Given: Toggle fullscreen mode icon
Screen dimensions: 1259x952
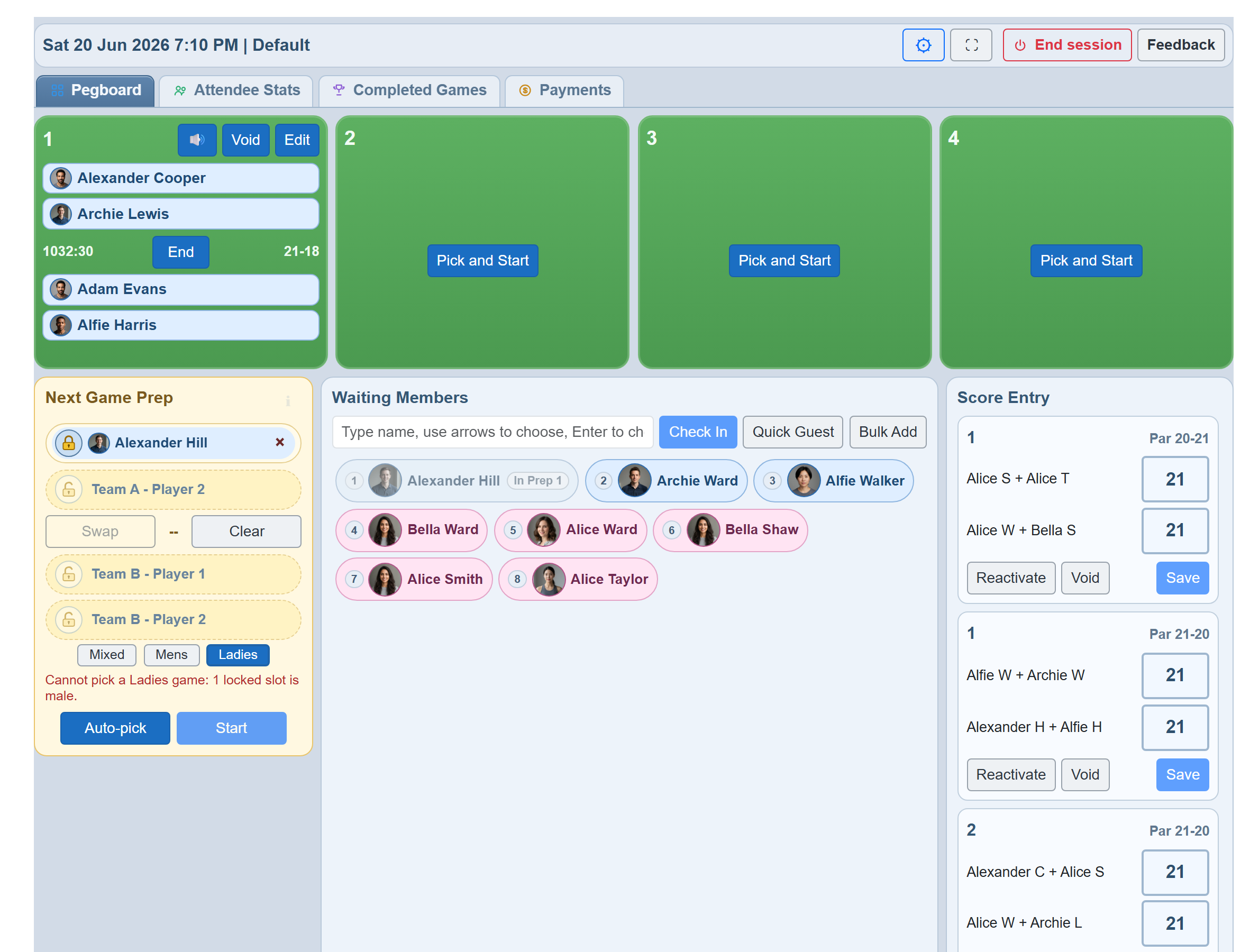Looking at the screenshot, I should point(971,45).
